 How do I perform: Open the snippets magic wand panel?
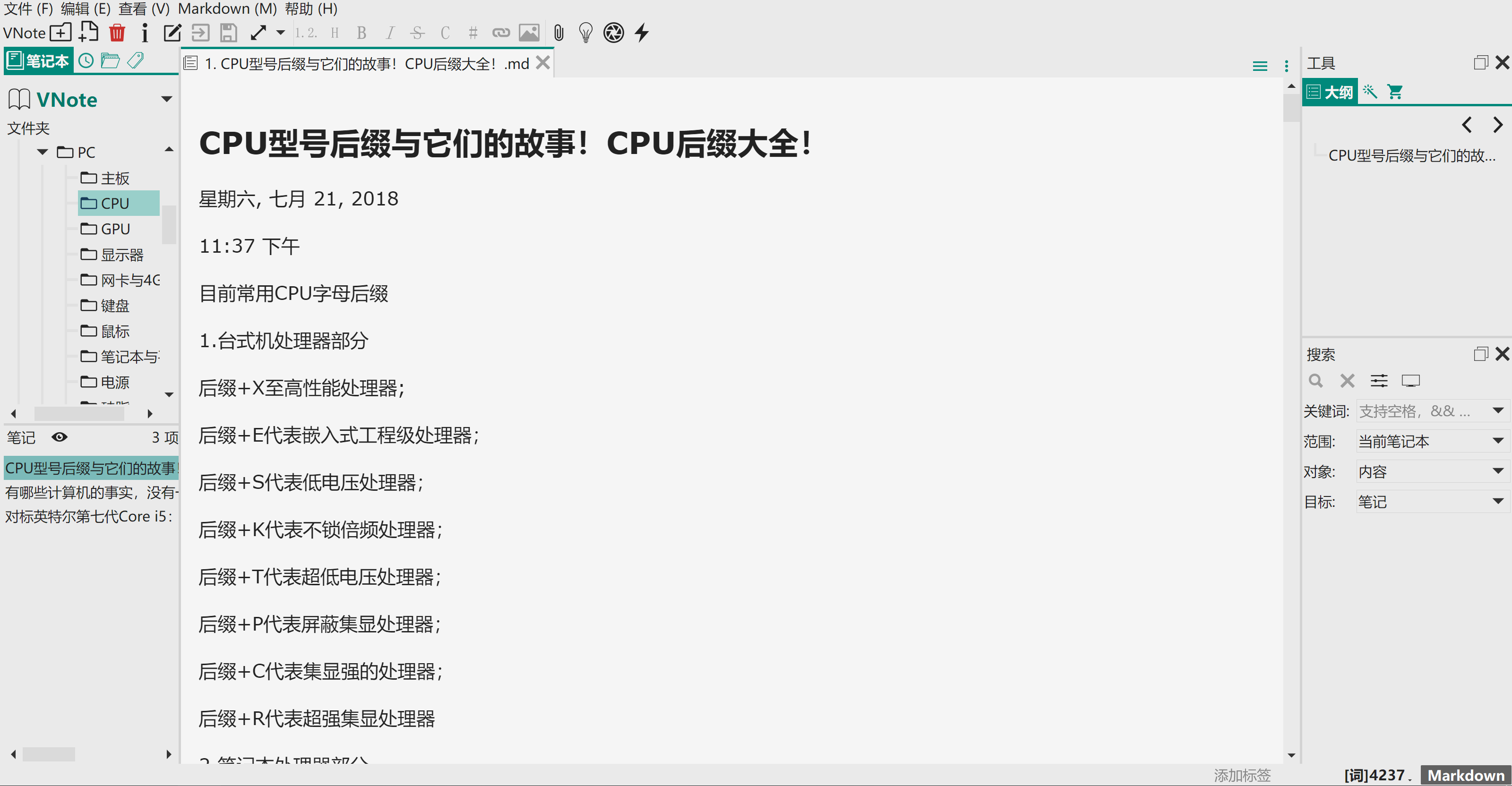point(1370,92)
